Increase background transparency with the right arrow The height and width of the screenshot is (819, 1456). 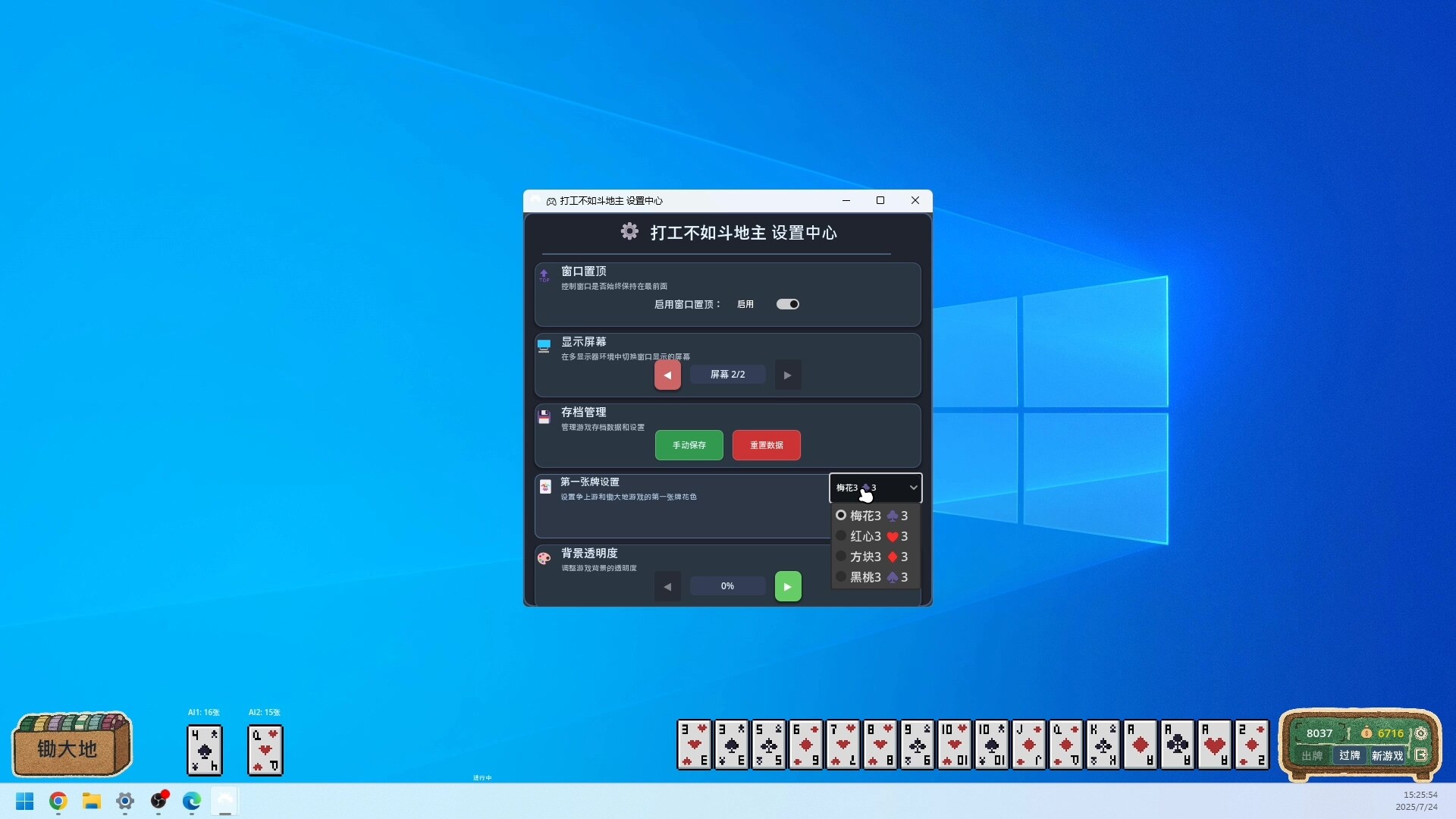(788, 586)
